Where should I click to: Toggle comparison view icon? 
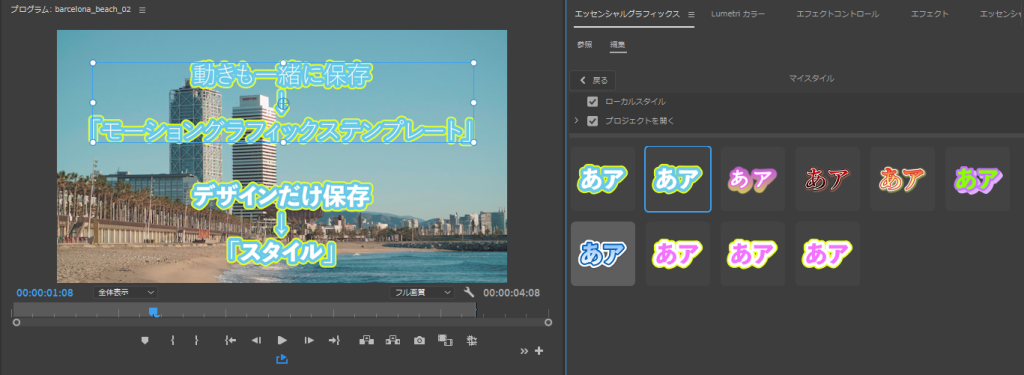pos(445,340)
